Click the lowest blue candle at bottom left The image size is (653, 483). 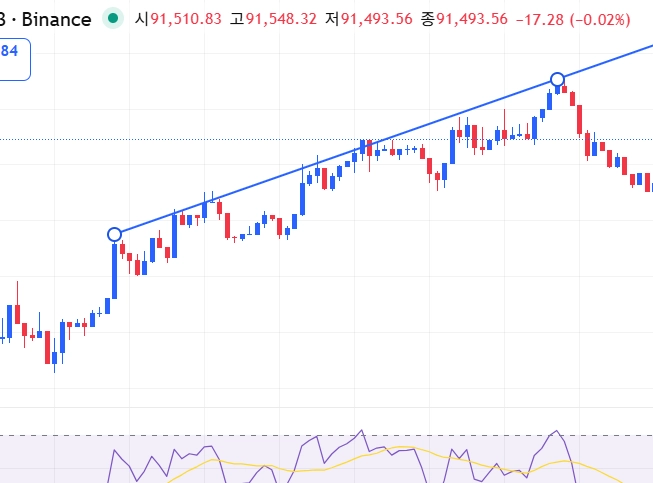click(x=55, y=358)
